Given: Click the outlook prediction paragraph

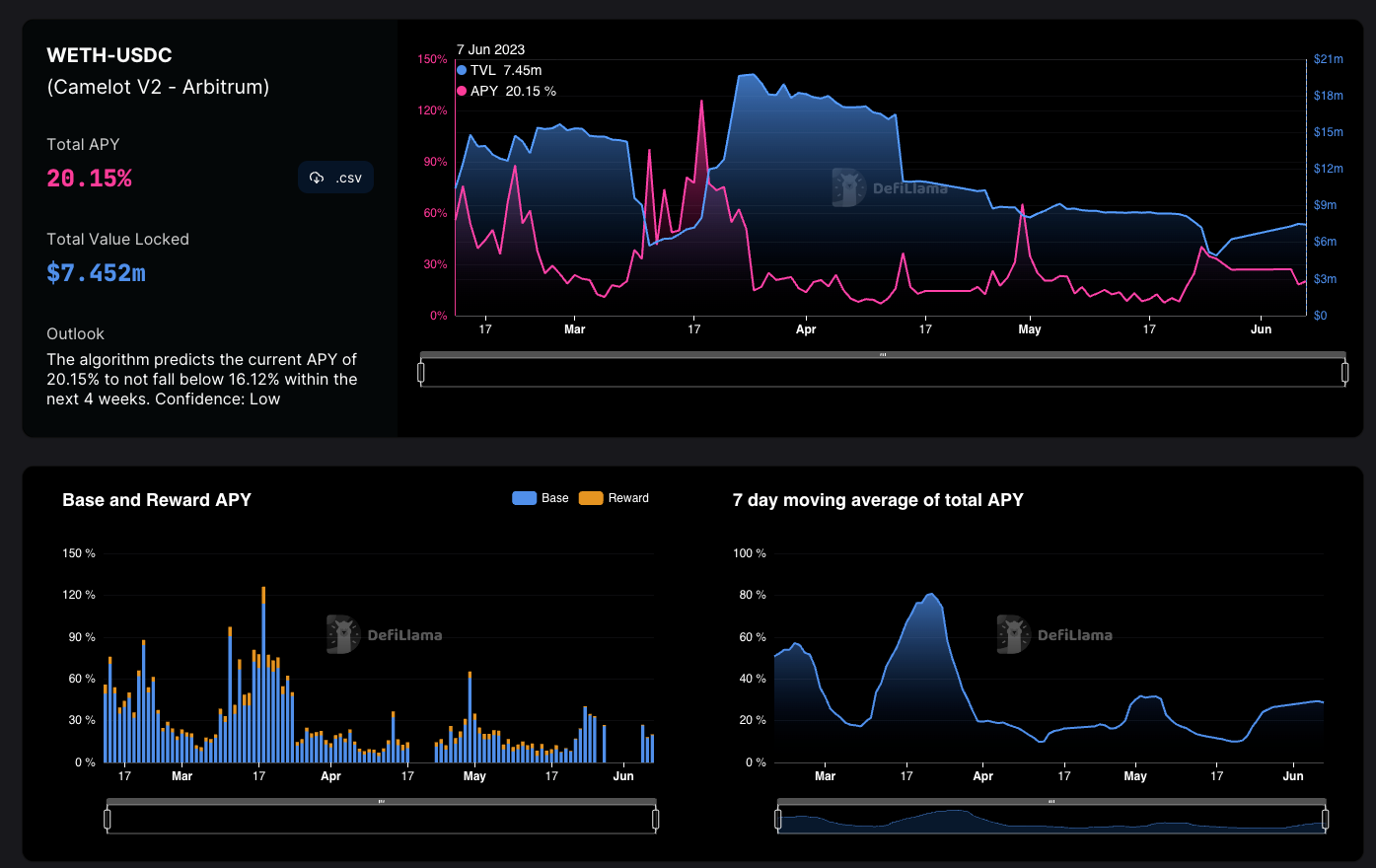Looking at the screenshot, I should point(202,379).
